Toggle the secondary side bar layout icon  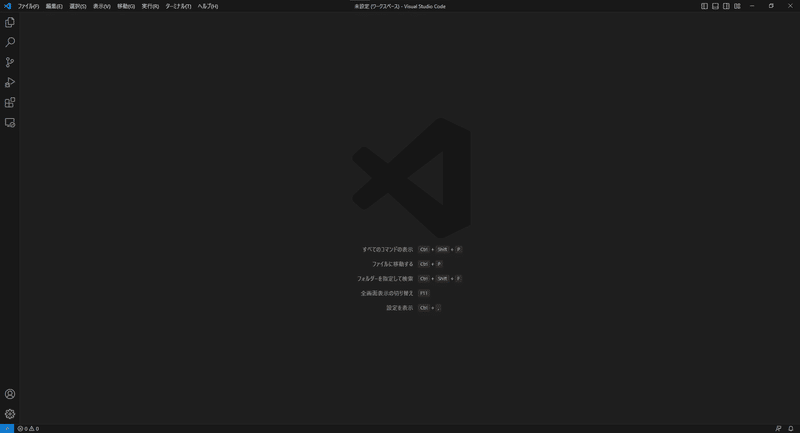[726, 6]
